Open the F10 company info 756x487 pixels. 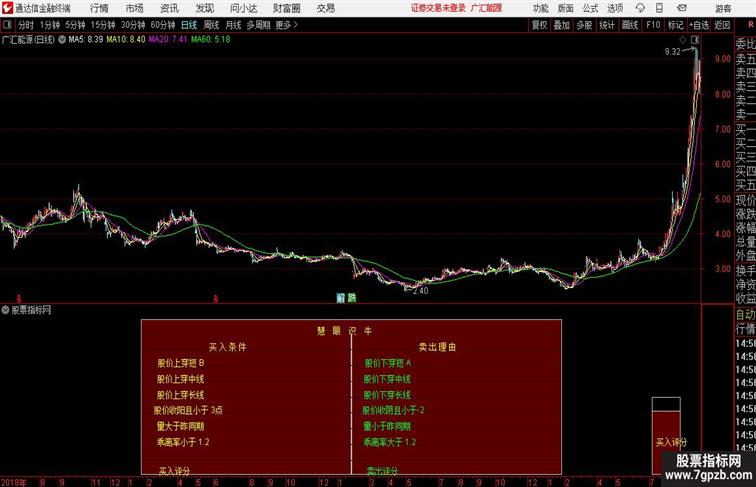pos(653,25)
